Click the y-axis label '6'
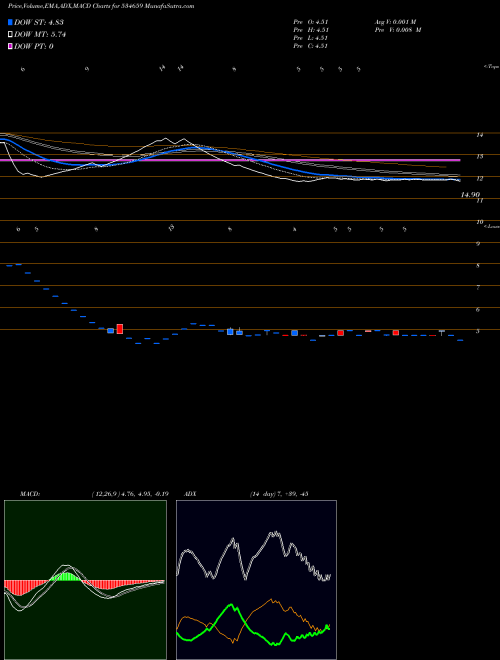500x660 pixels. click(478, 309)
